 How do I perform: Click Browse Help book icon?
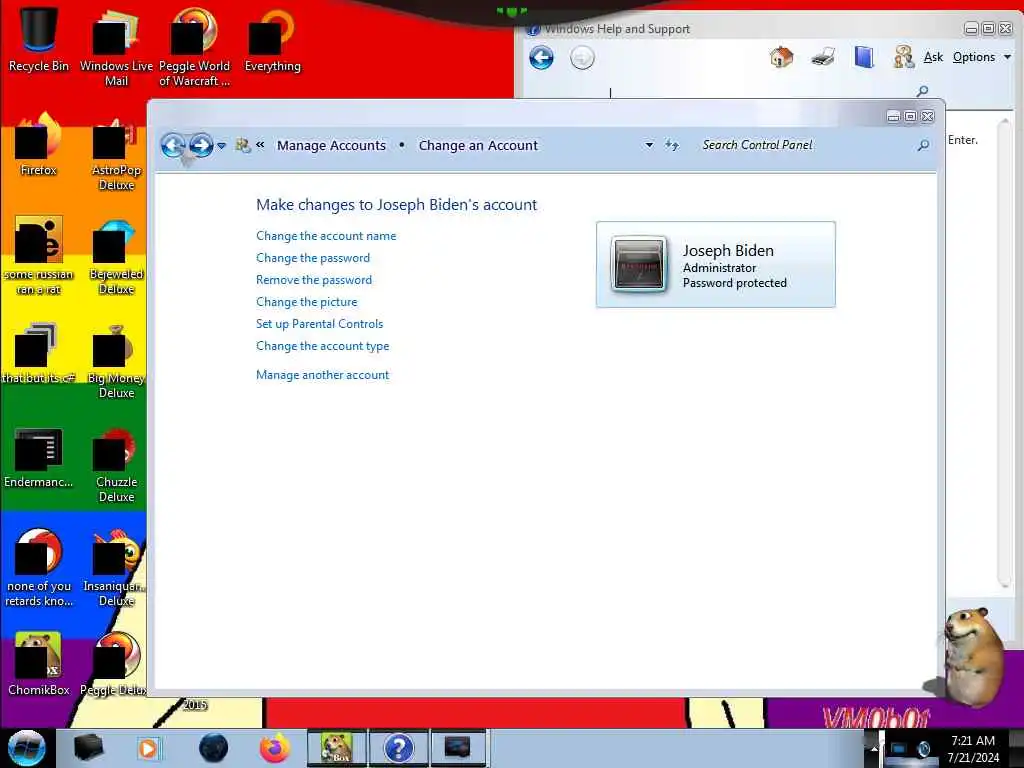coord(863,57)
